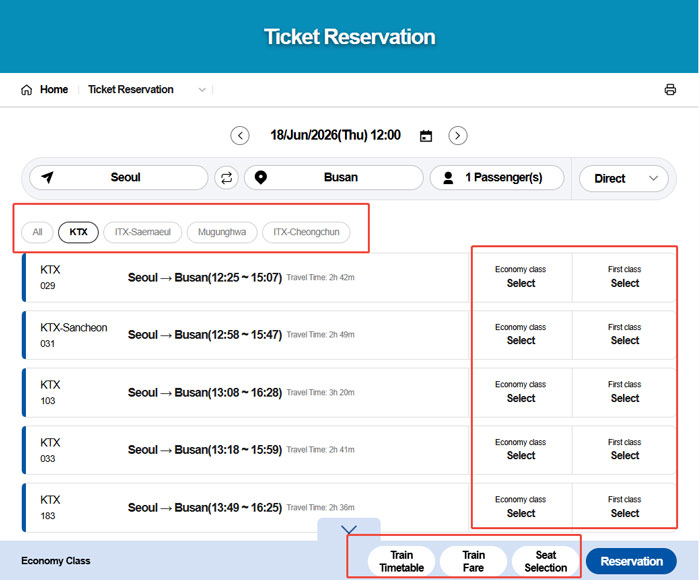
Task: Open the calendar date picker icon
Action: click(426, 136)
